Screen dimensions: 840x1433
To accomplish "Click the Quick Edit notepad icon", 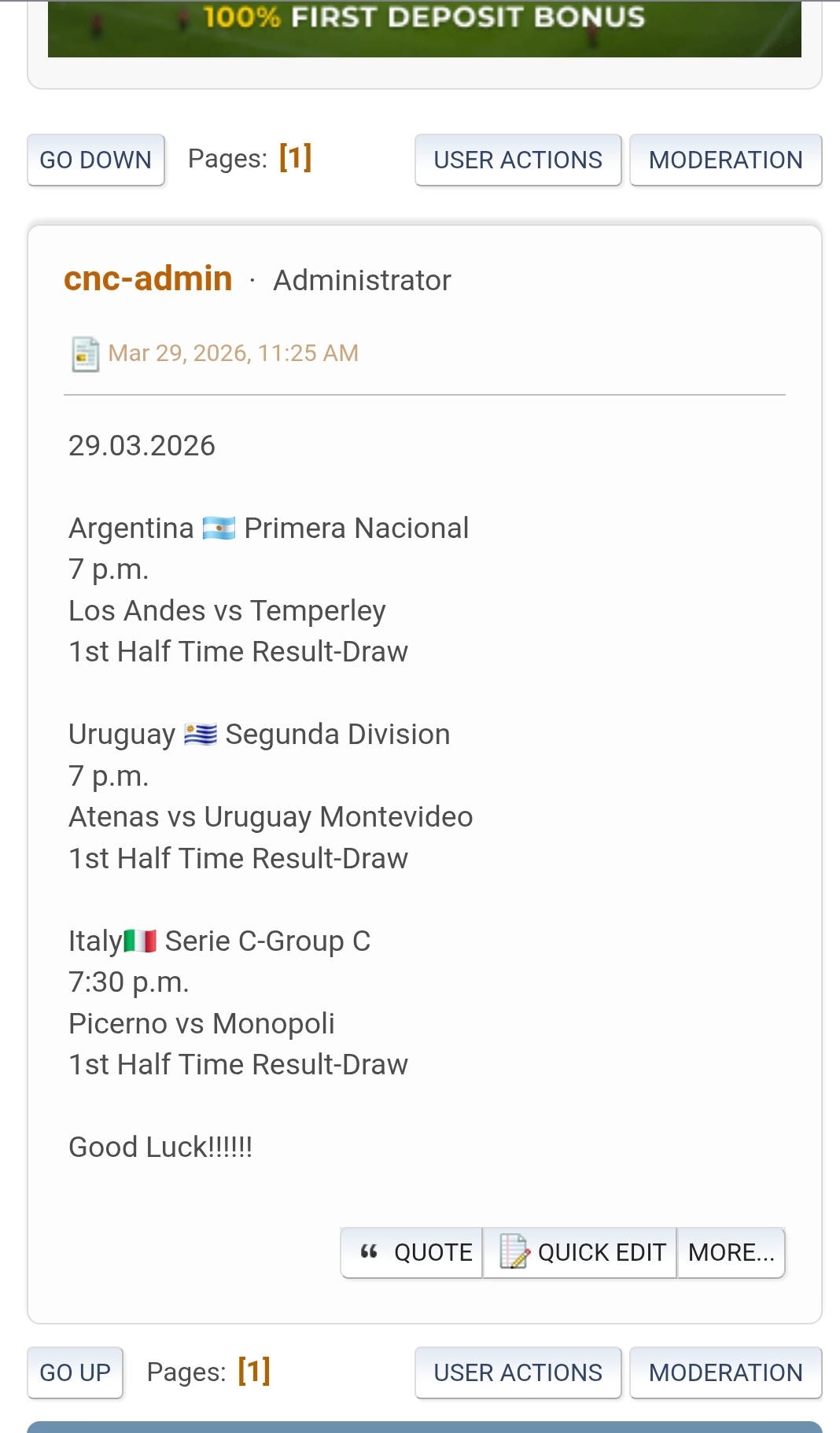I will click(x=514, y=1251).
